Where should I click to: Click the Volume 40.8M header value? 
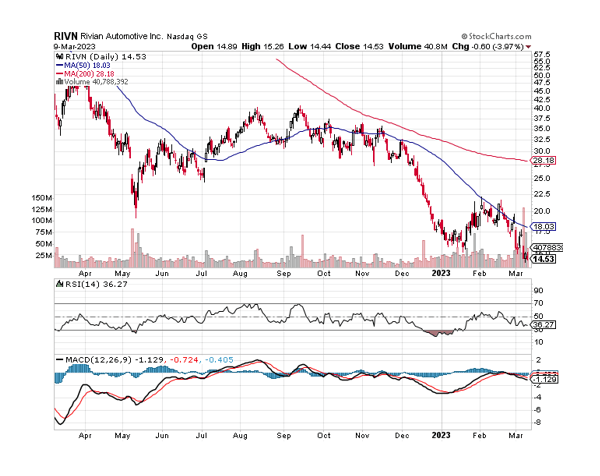pos(417,46)
